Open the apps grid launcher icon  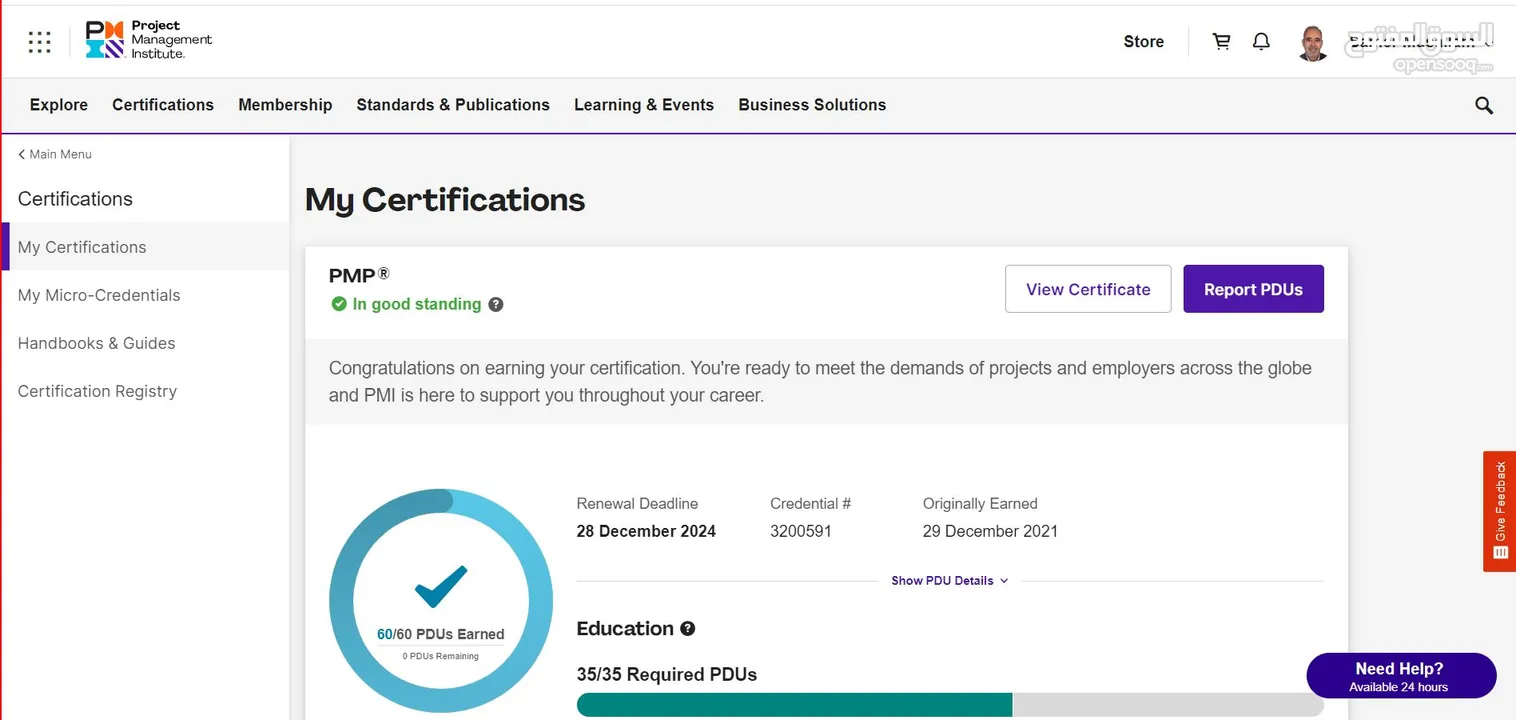(40, 42)
